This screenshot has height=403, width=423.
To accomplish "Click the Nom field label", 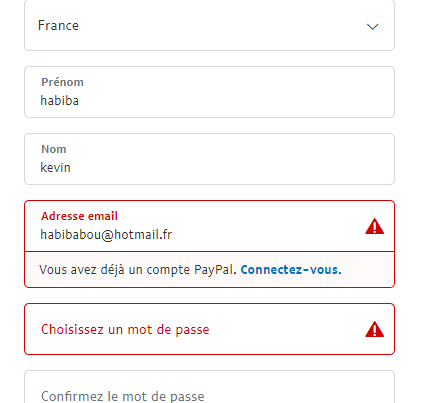I will 54,149.
